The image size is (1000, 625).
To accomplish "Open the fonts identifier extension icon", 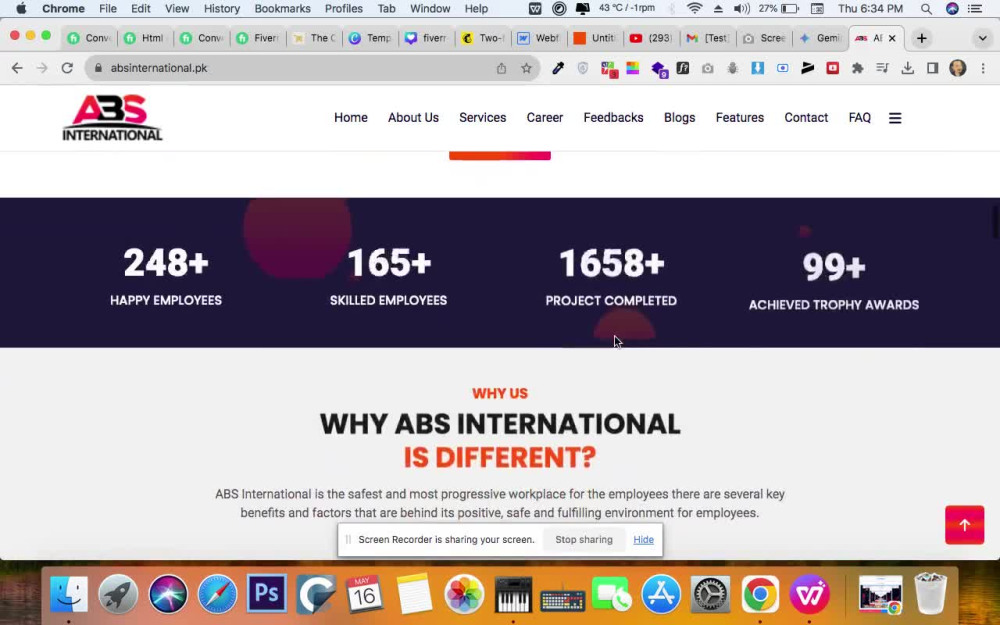I will 682,68.
